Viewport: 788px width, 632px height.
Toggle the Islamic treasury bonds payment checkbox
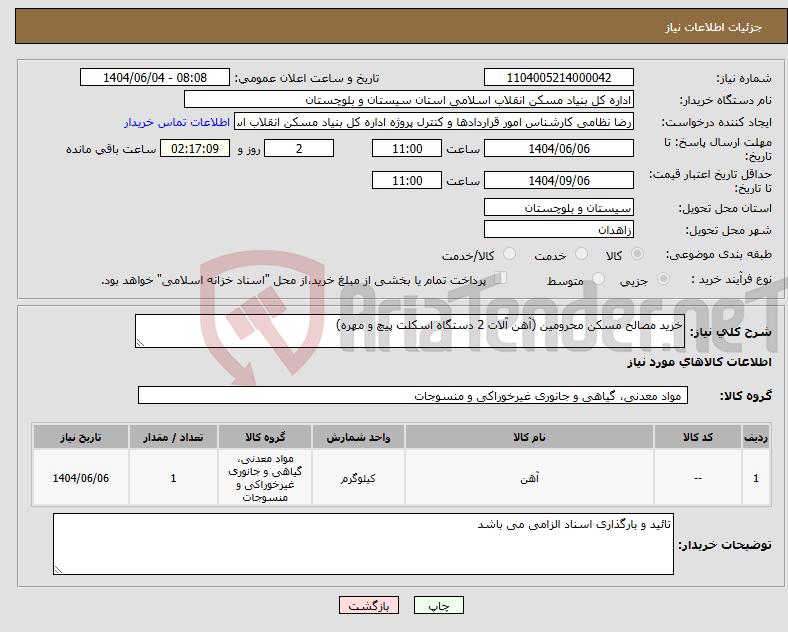click(501, 278)
